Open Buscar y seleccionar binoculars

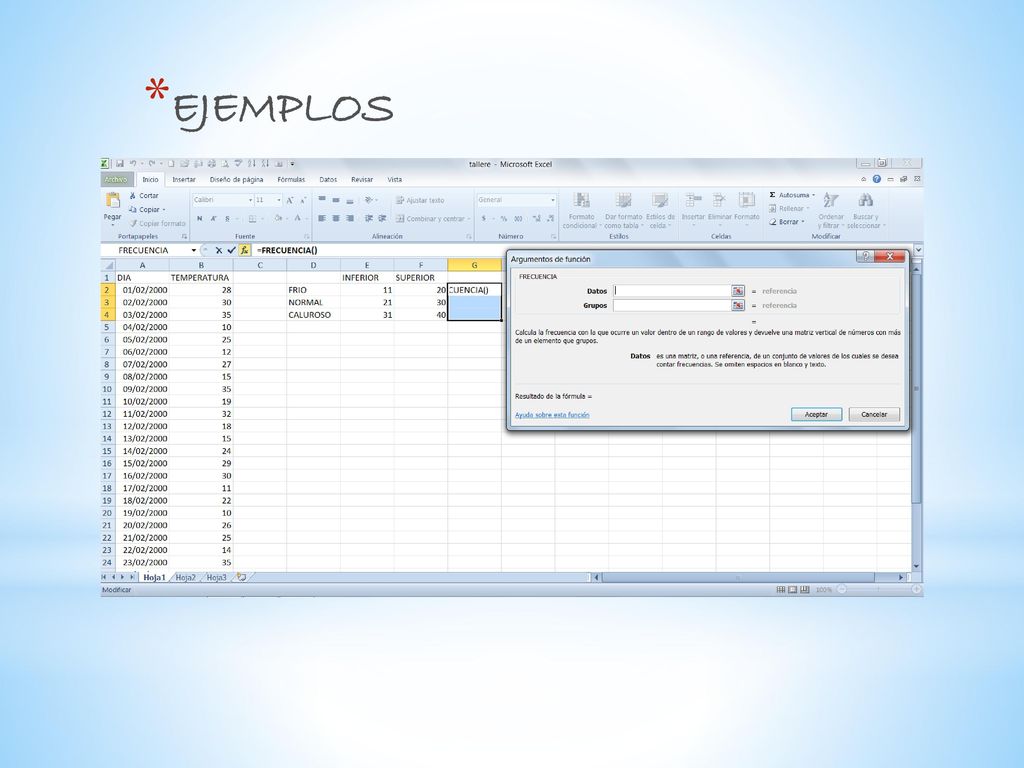coord(866,210)
